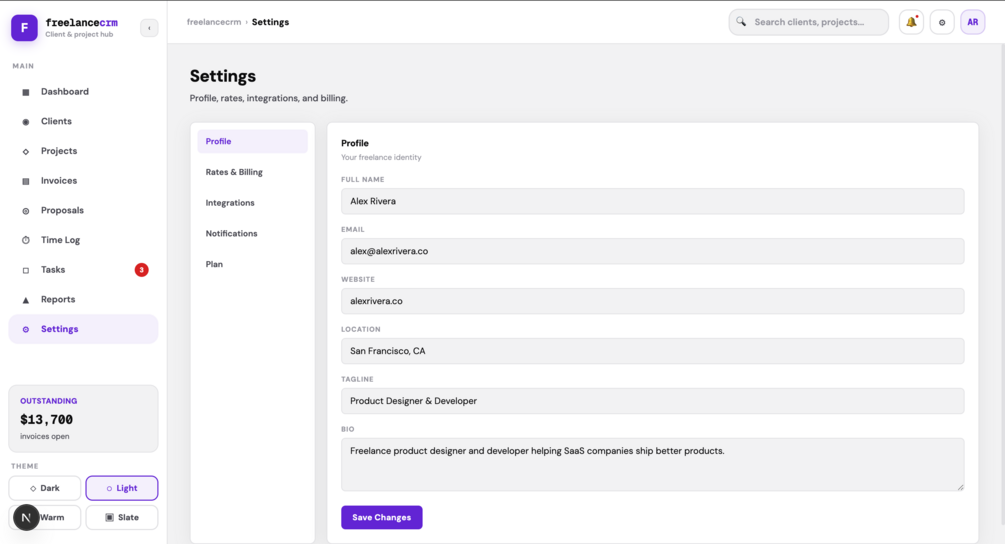Click Save Changes button
This screenshot has height=544, width=1005.
click(x=381, y=517)
